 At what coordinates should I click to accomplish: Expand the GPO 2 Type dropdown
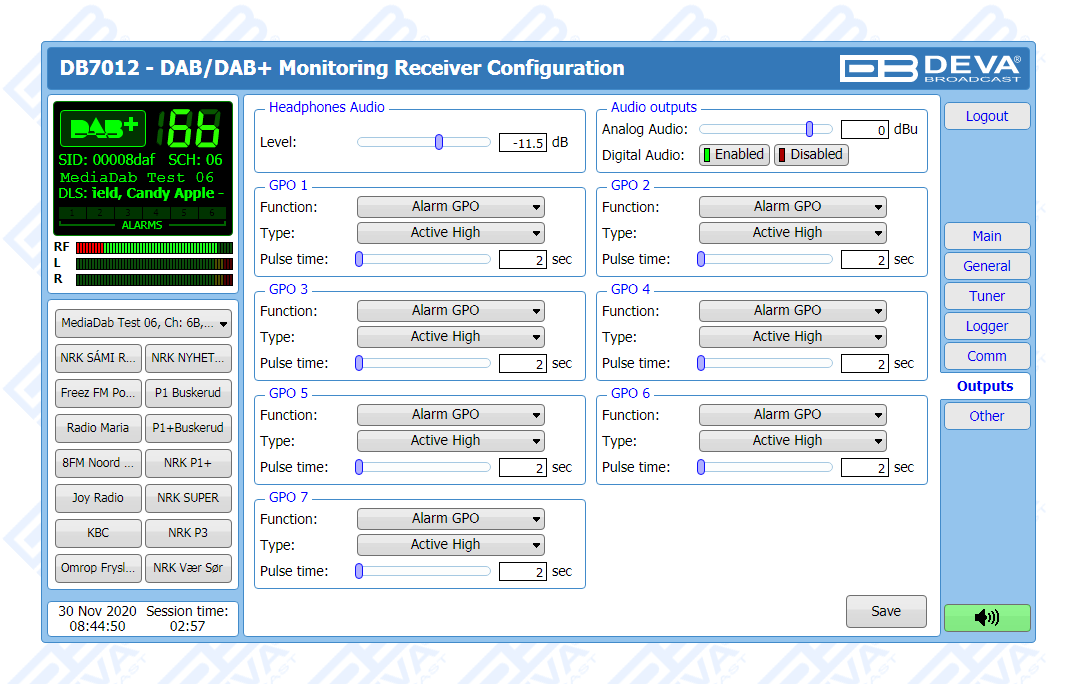[792, 233]
